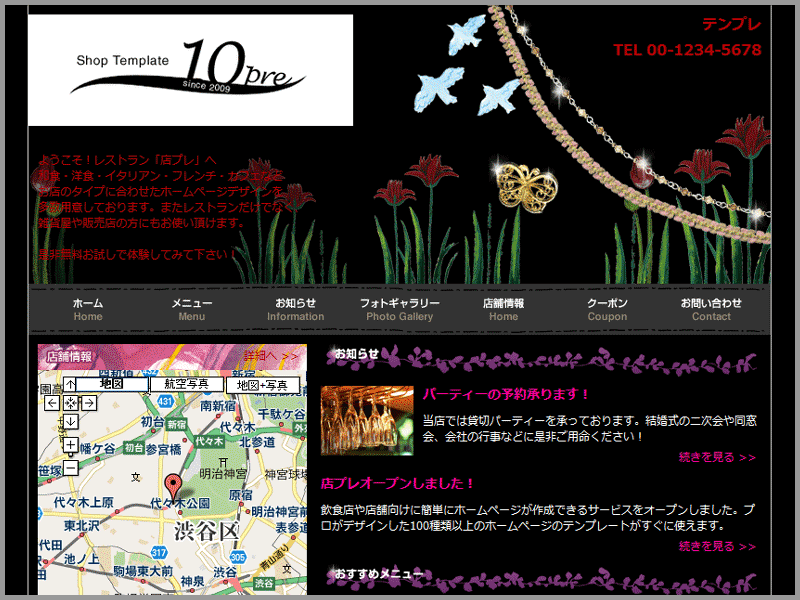Zoom in the map with plus button

point(71,445)
